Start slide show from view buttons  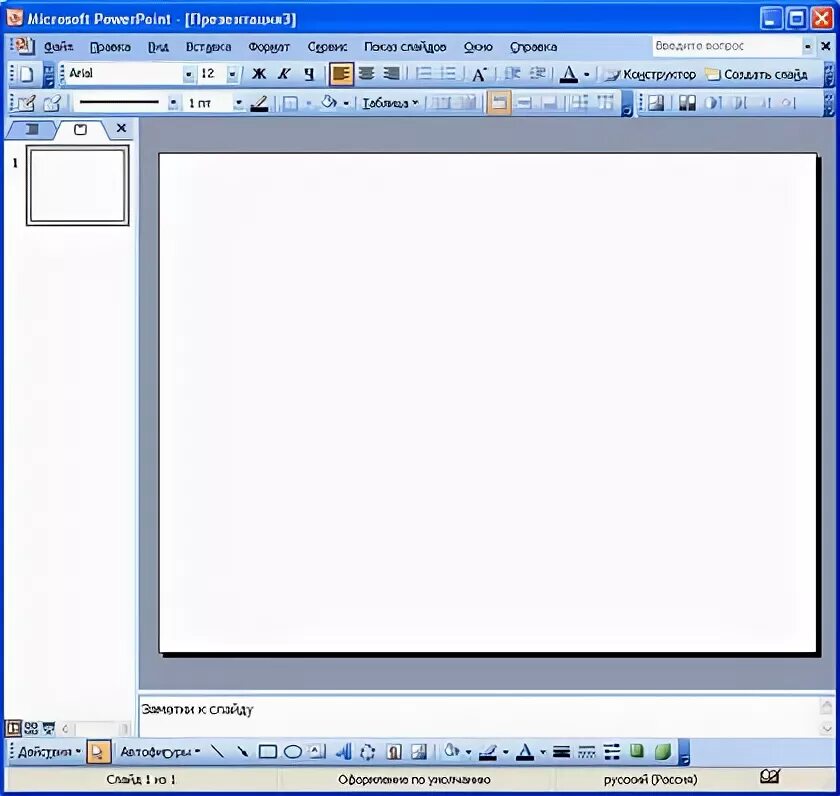point(49,729)
